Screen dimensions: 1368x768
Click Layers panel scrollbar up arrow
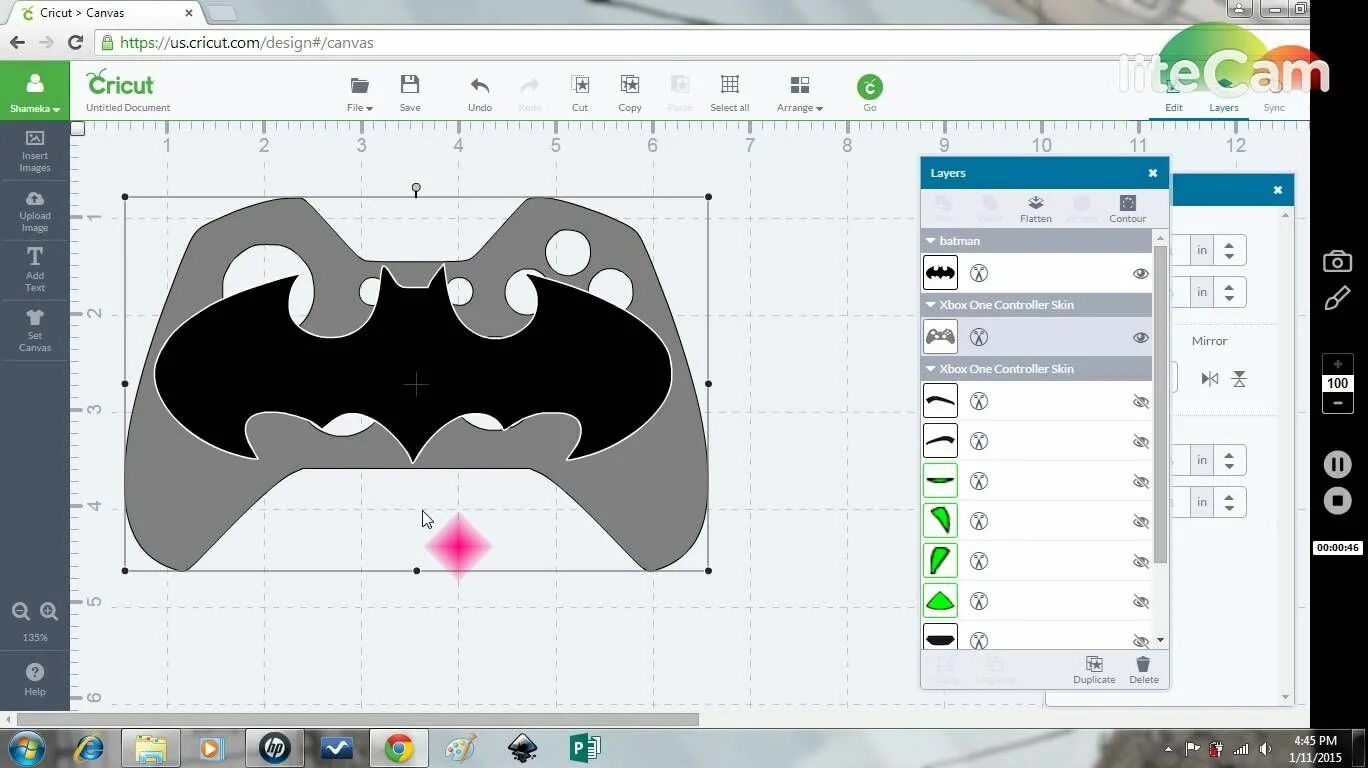[x=1160, y=237]
